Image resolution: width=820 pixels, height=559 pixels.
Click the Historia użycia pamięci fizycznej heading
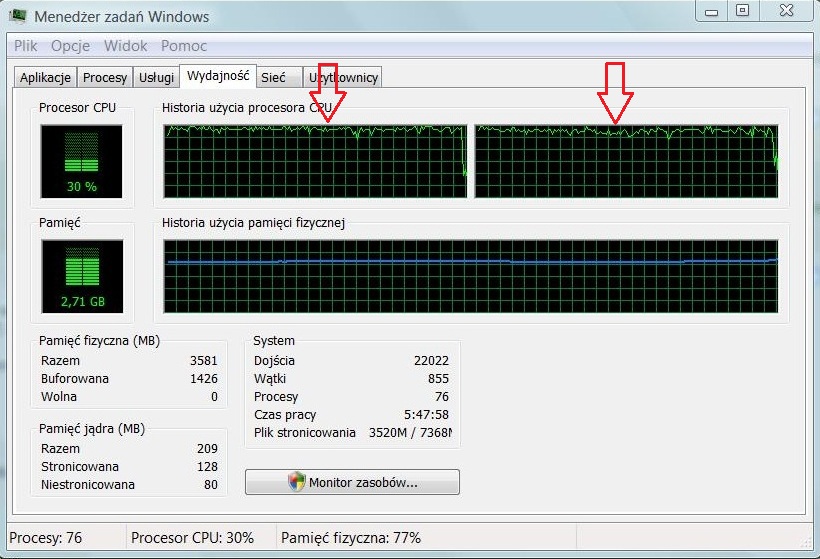tap(253, 223)
